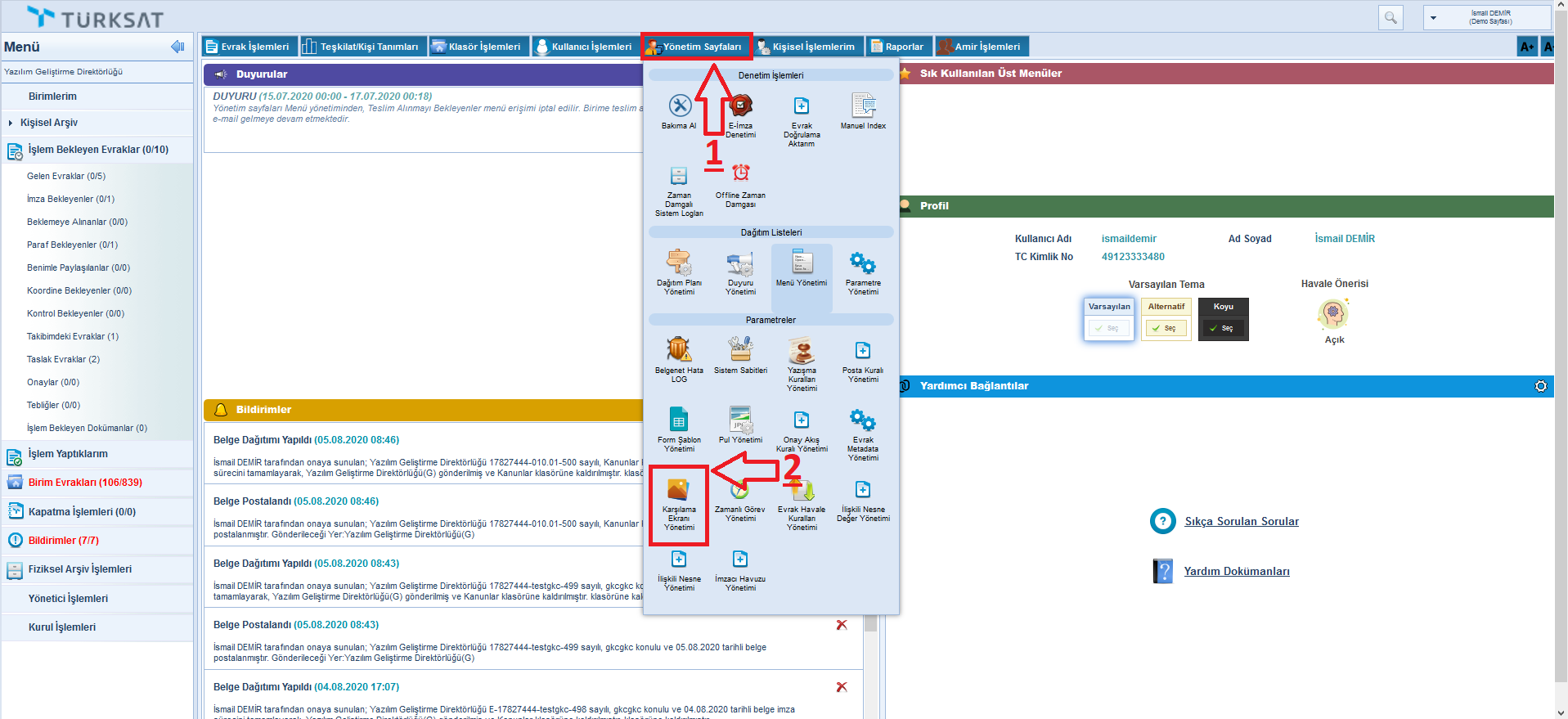
Task: Open the Evrak İşlemleri menu
Action: point(247,47)
